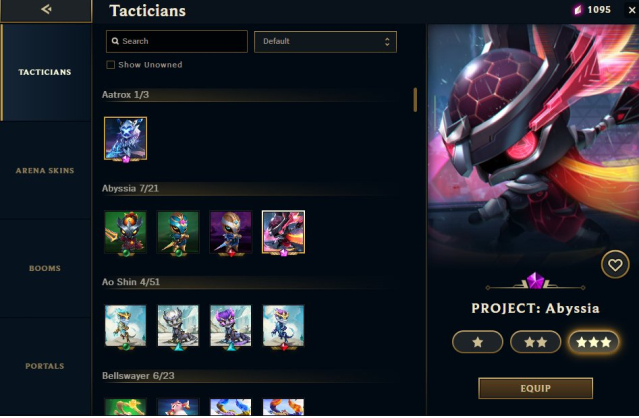
Task: Go to the Portals tab
Action: [45, 366]
